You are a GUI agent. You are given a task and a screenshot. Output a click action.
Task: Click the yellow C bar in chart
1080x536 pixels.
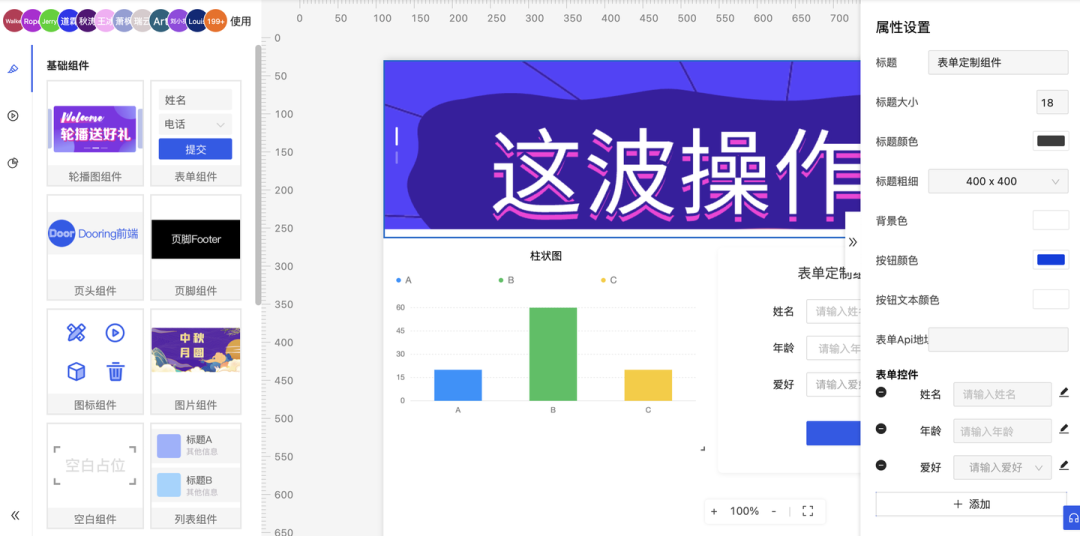tap(648, 385)
